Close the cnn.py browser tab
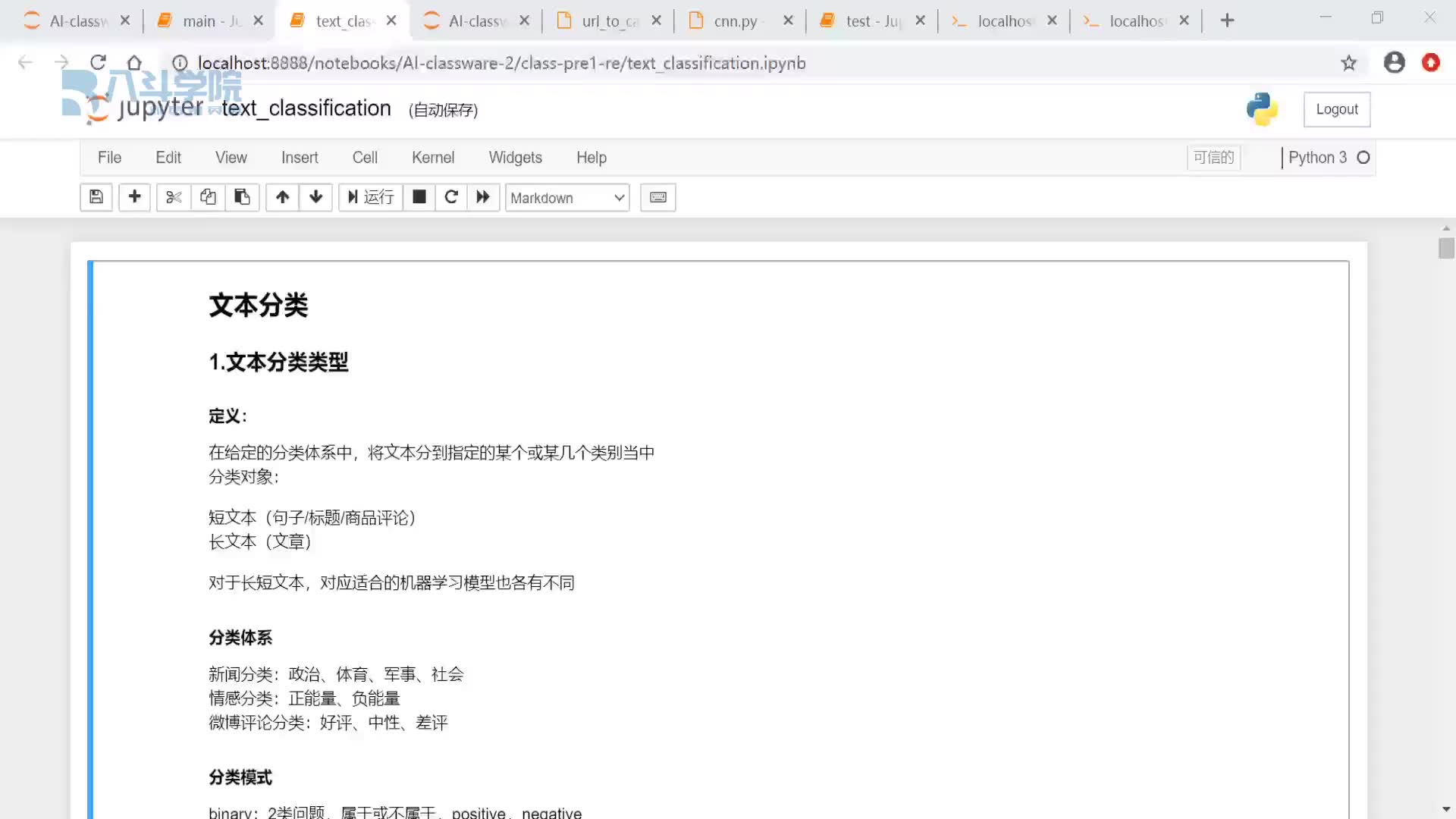The image size is (1456, 819). pyautogui.click(x=789, y=21)
